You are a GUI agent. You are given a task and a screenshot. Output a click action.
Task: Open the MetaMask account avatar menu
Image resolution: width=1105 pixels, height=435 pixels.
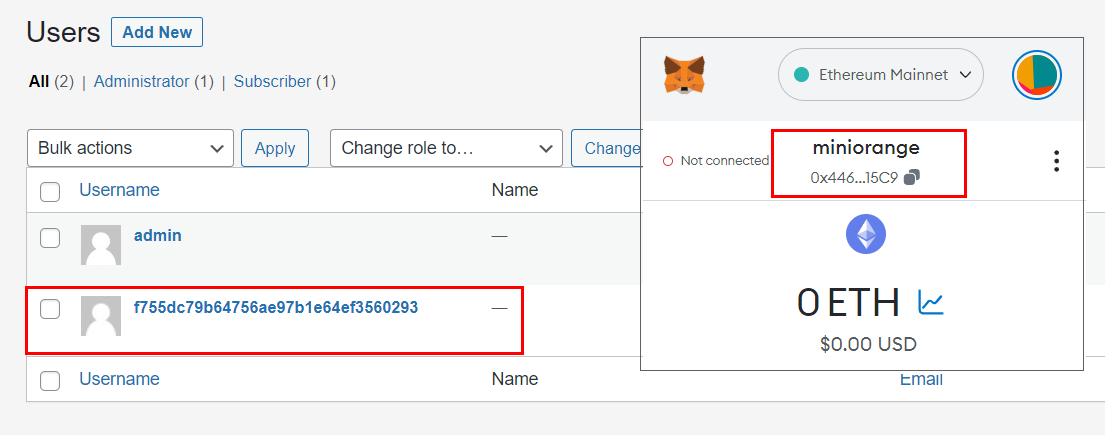1037,75
